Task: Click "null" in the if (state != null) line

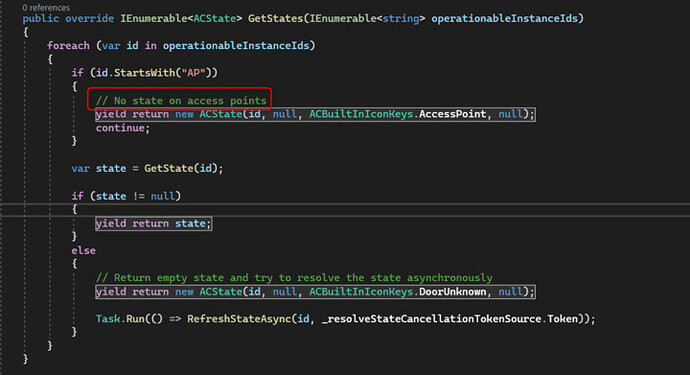Action: 163,196
